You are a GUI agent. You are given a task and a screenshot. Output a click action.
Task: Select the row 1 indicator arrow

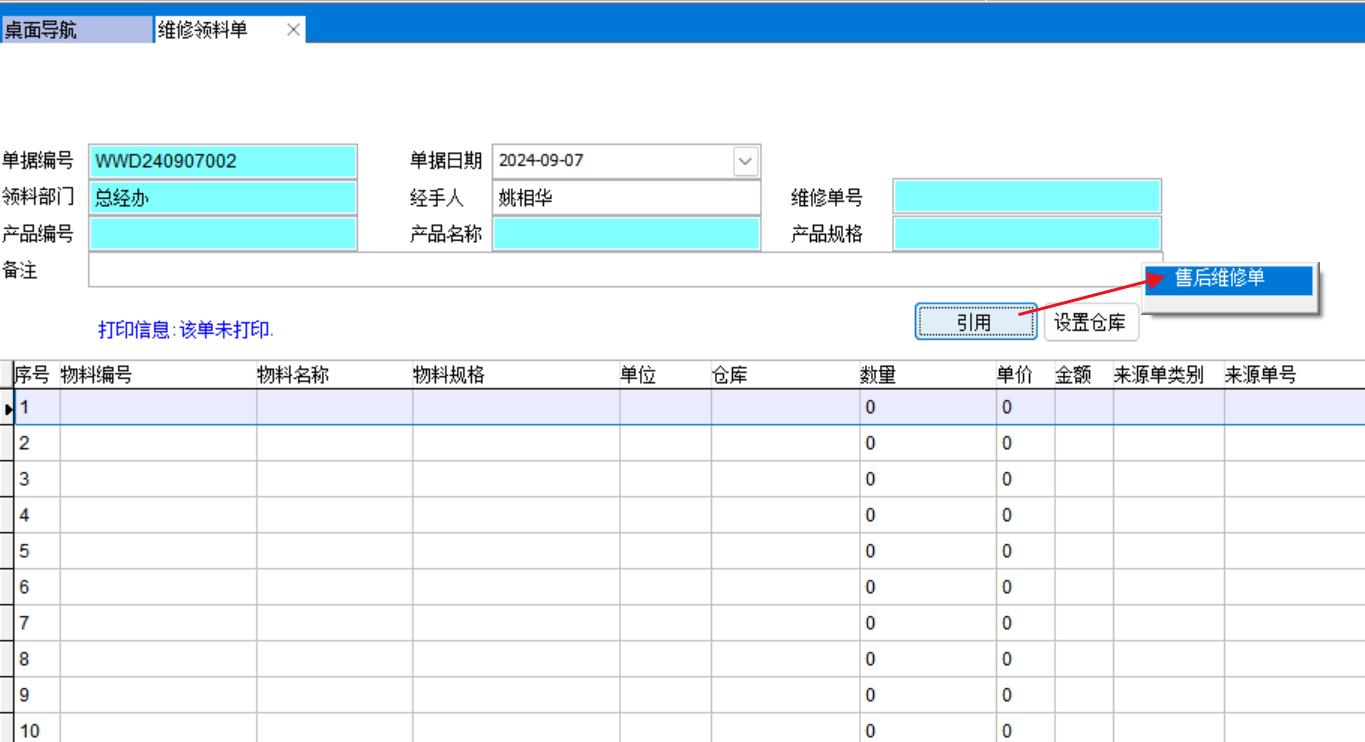(8, 408)
